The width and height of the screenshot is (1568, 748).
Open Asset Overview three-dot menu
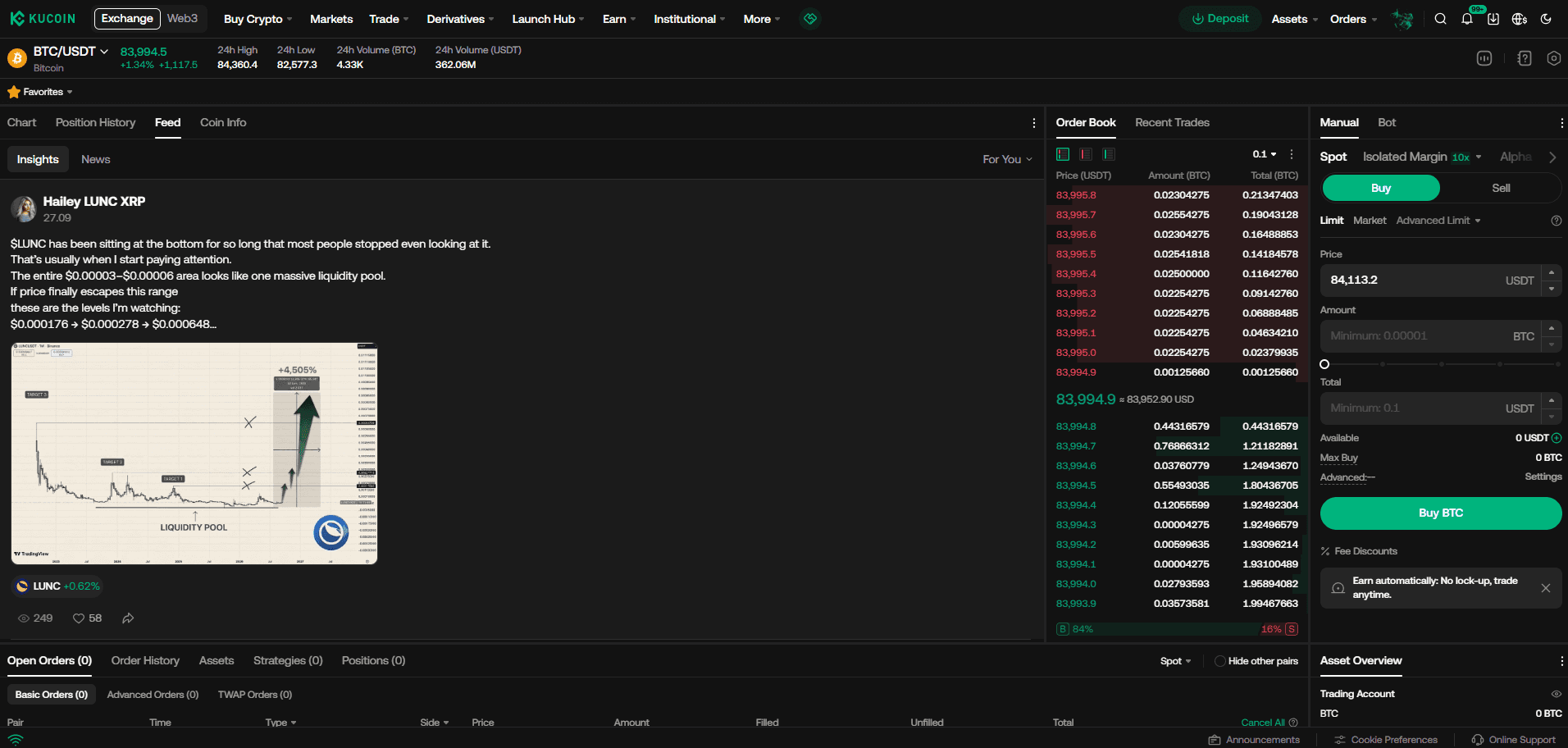pyautogui.click(x=1561, y=661)
